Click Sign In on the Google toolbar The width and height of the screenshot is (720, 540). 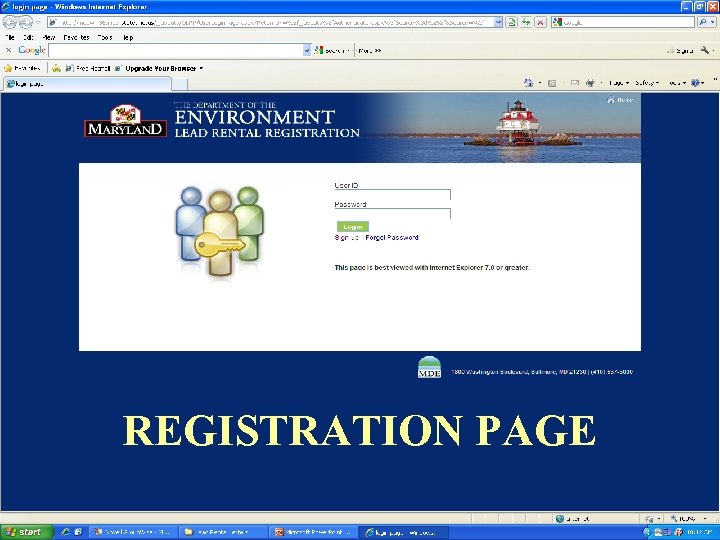click(681, 51)
